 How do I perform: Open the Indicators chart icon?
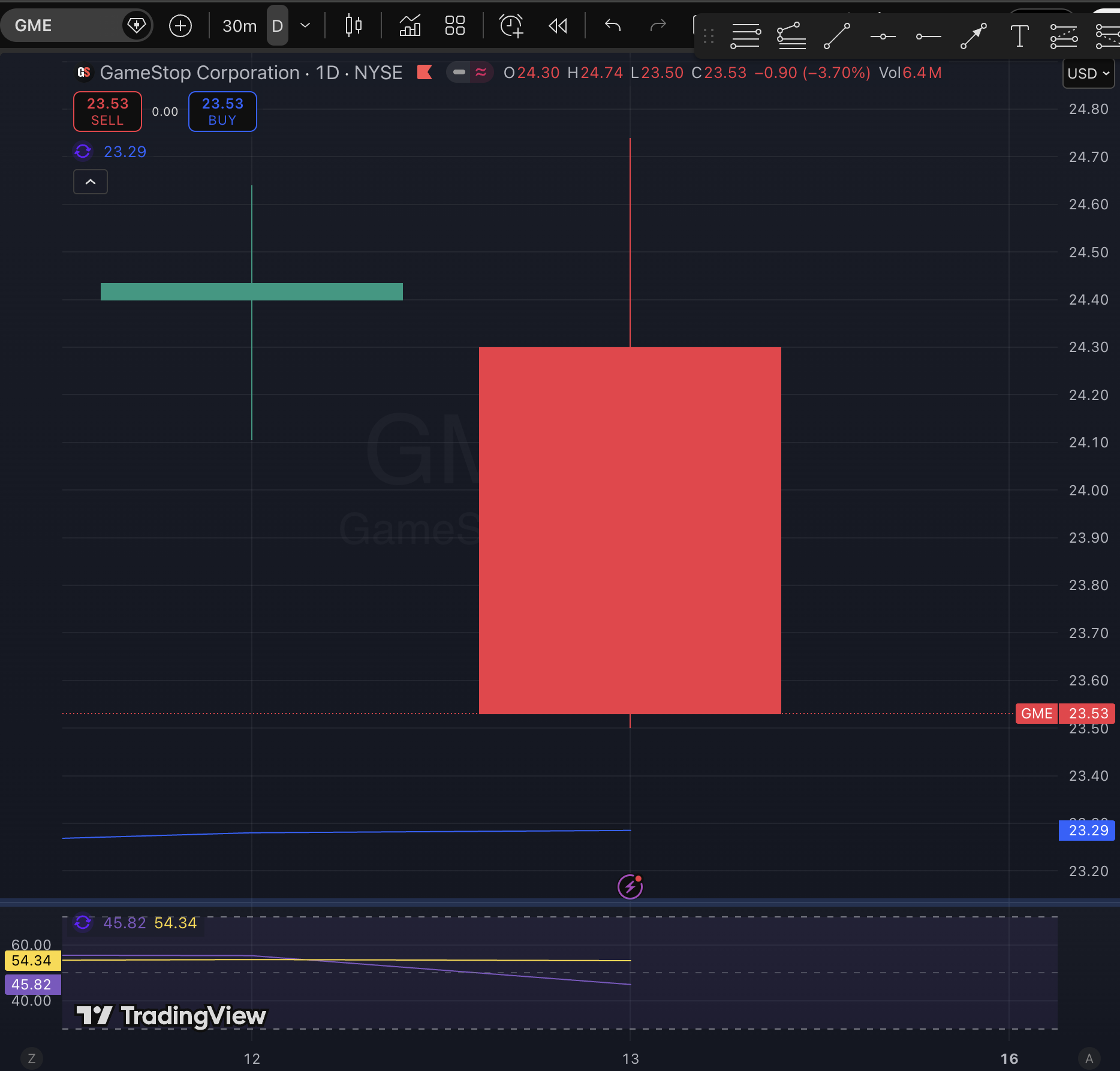pos(410,26)
